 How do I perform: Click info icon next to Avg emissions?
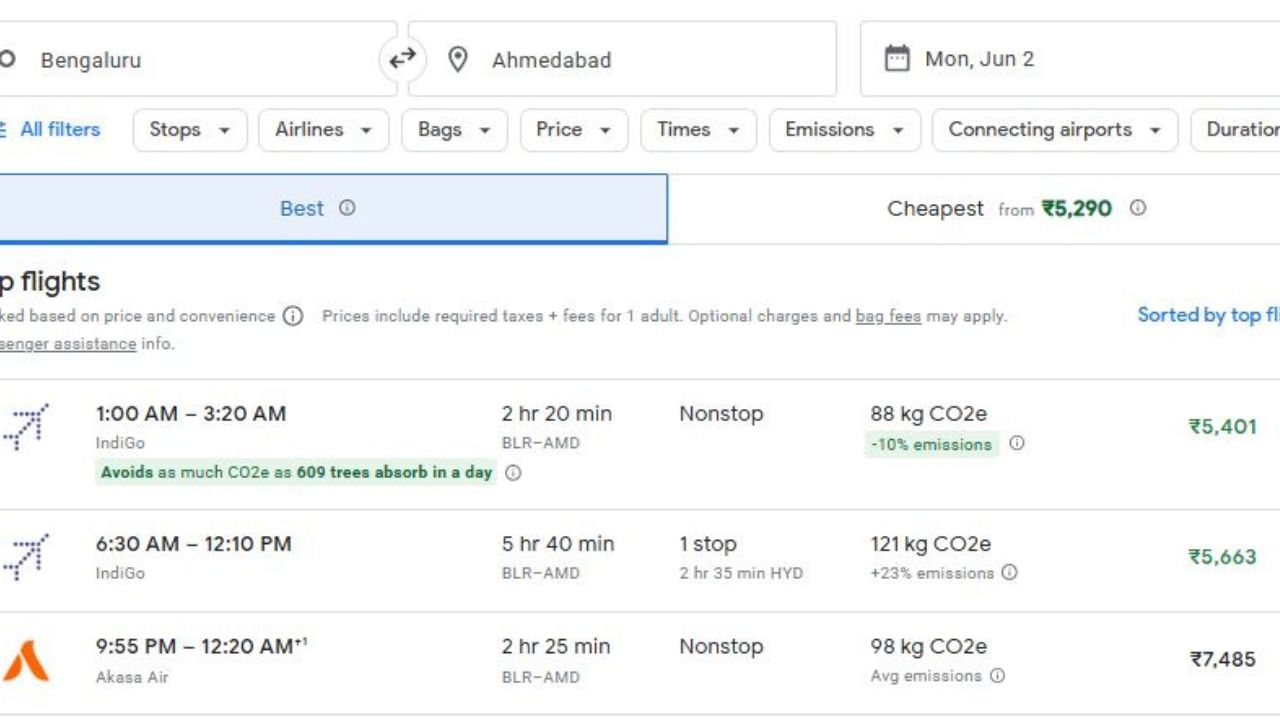(x=997, y=676)
